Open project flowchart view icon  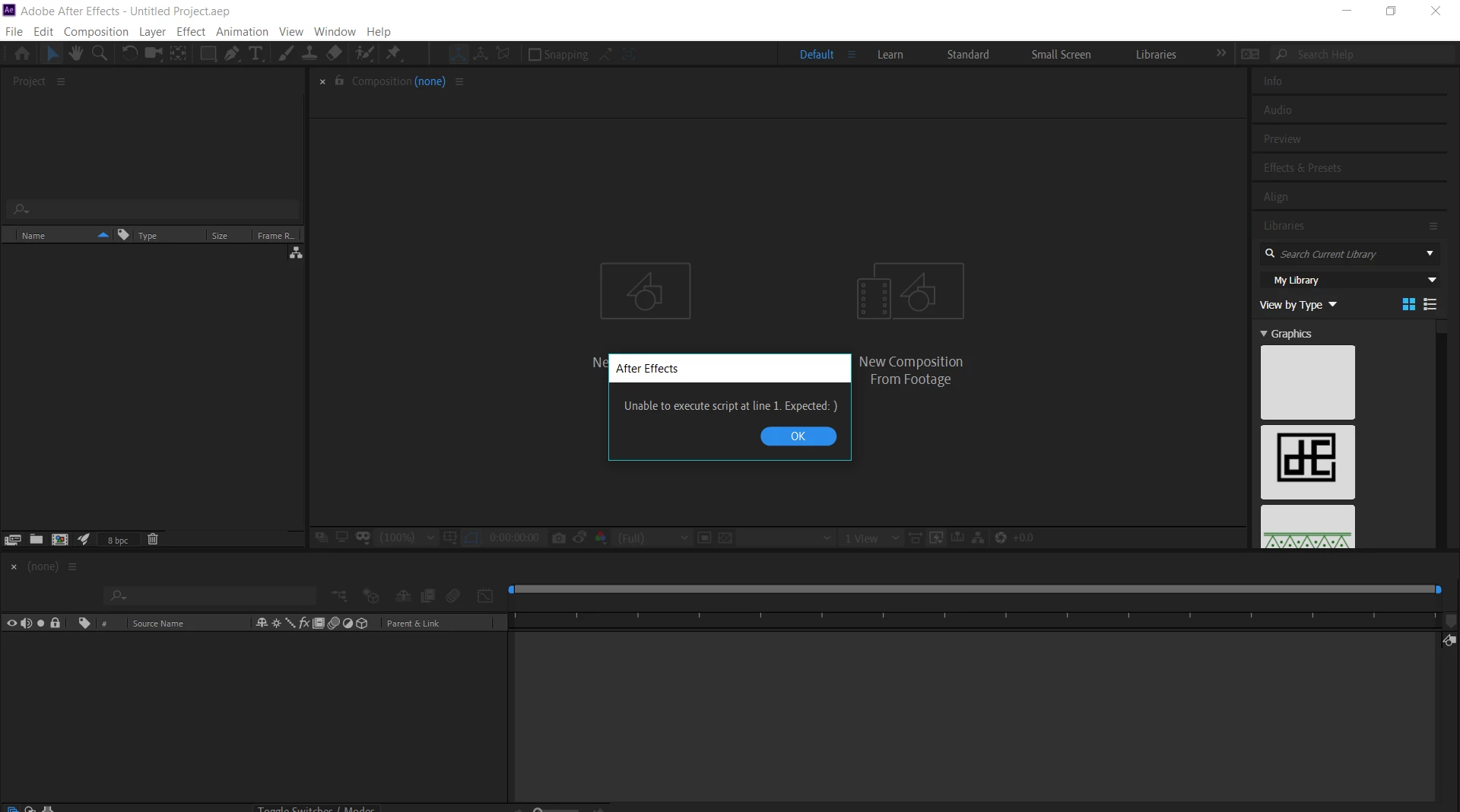296,253
